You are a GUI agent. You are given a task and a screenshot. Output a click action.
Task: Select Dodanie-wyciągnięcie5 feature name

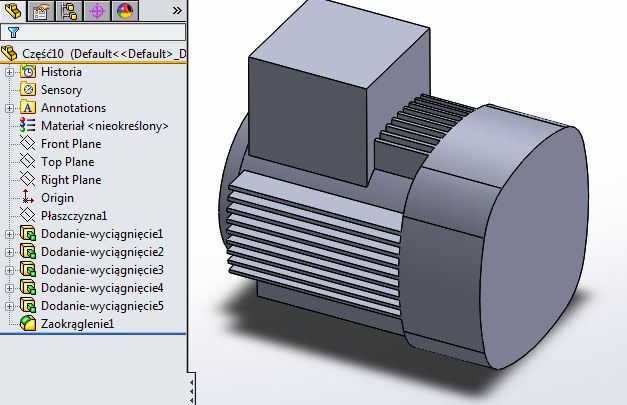tap(102, 306)
